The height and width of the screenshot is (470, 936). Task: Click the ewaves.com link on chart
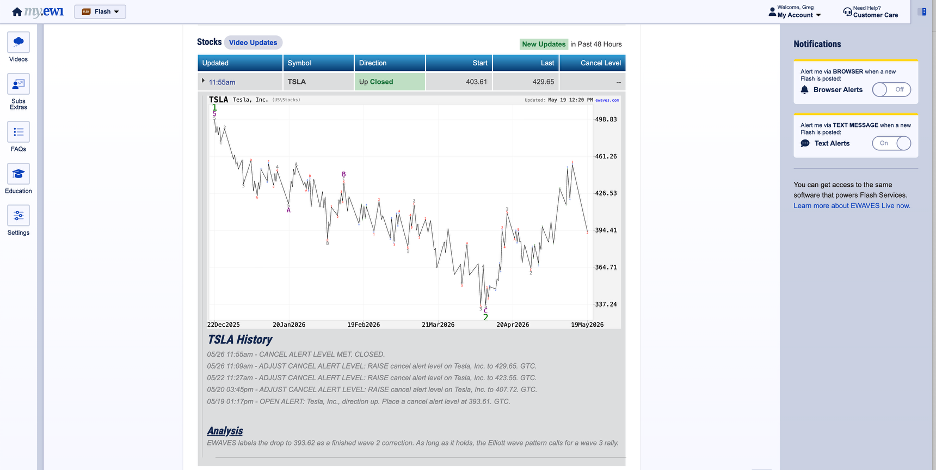[608, 100]
